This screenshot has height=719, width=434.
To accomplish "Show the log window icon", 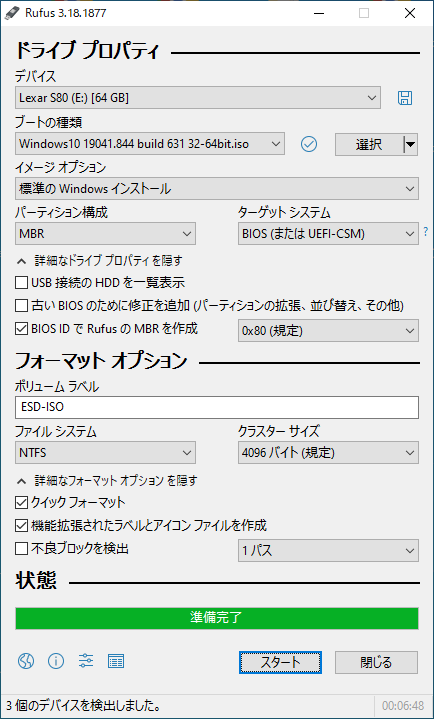I will [116, 661].
